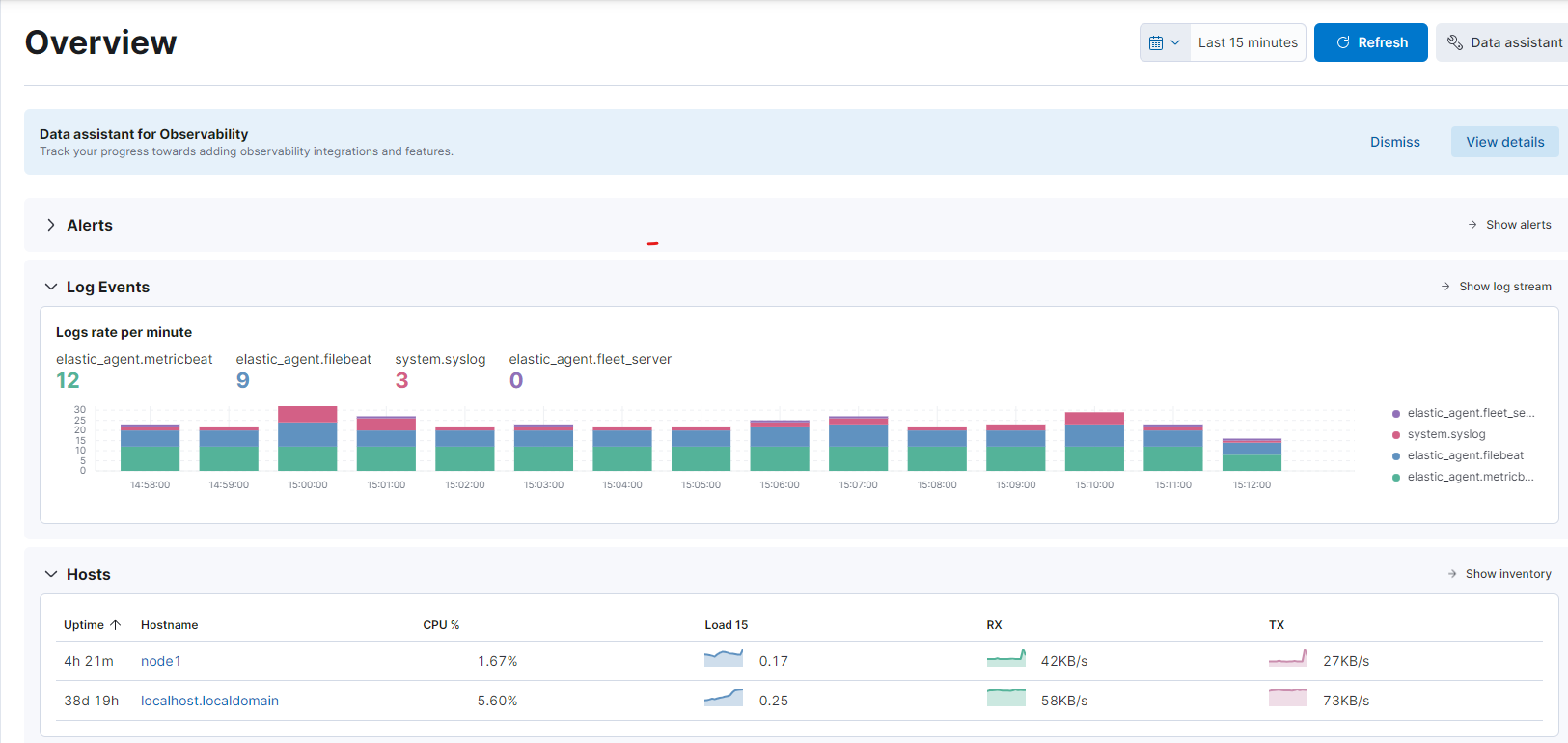Dismiss the Data assistant banner

click(1394, 142)
